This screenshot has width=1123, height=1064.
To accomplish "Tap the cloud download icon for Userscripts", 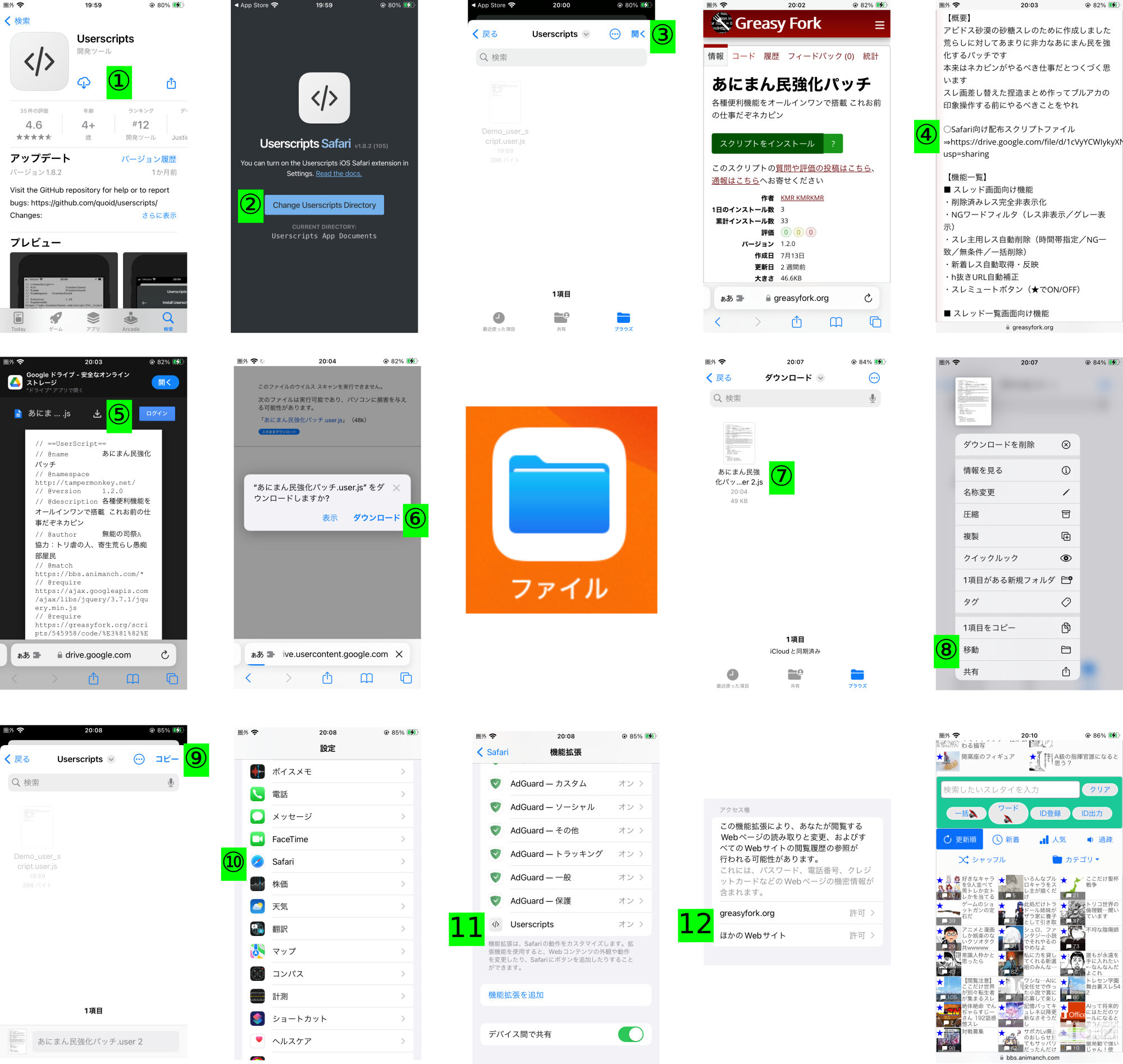I will (x=84, y=83).
